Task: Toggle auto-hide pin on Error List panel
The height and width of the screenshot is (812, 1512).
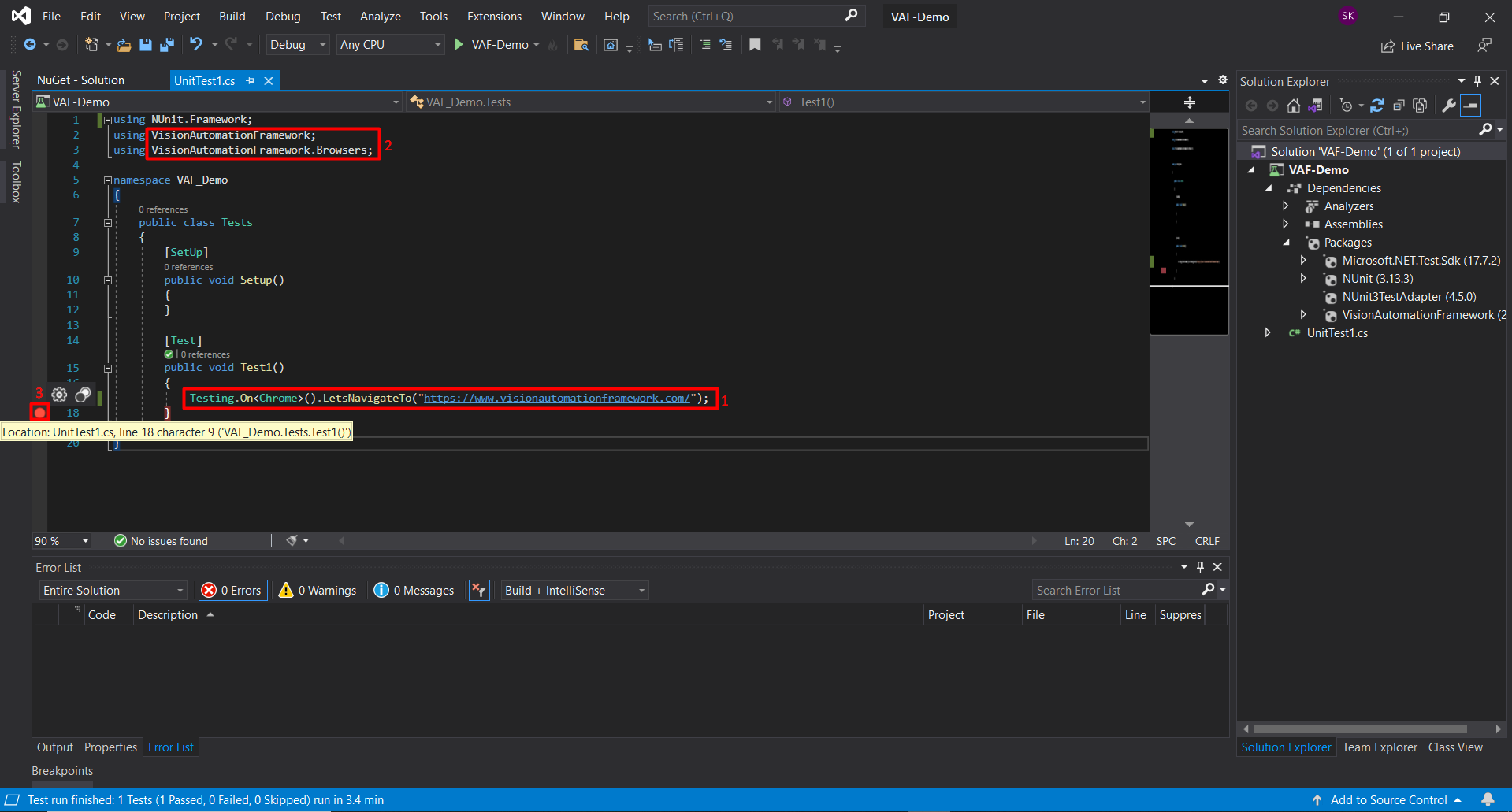Action: (x=1200, y=567)
